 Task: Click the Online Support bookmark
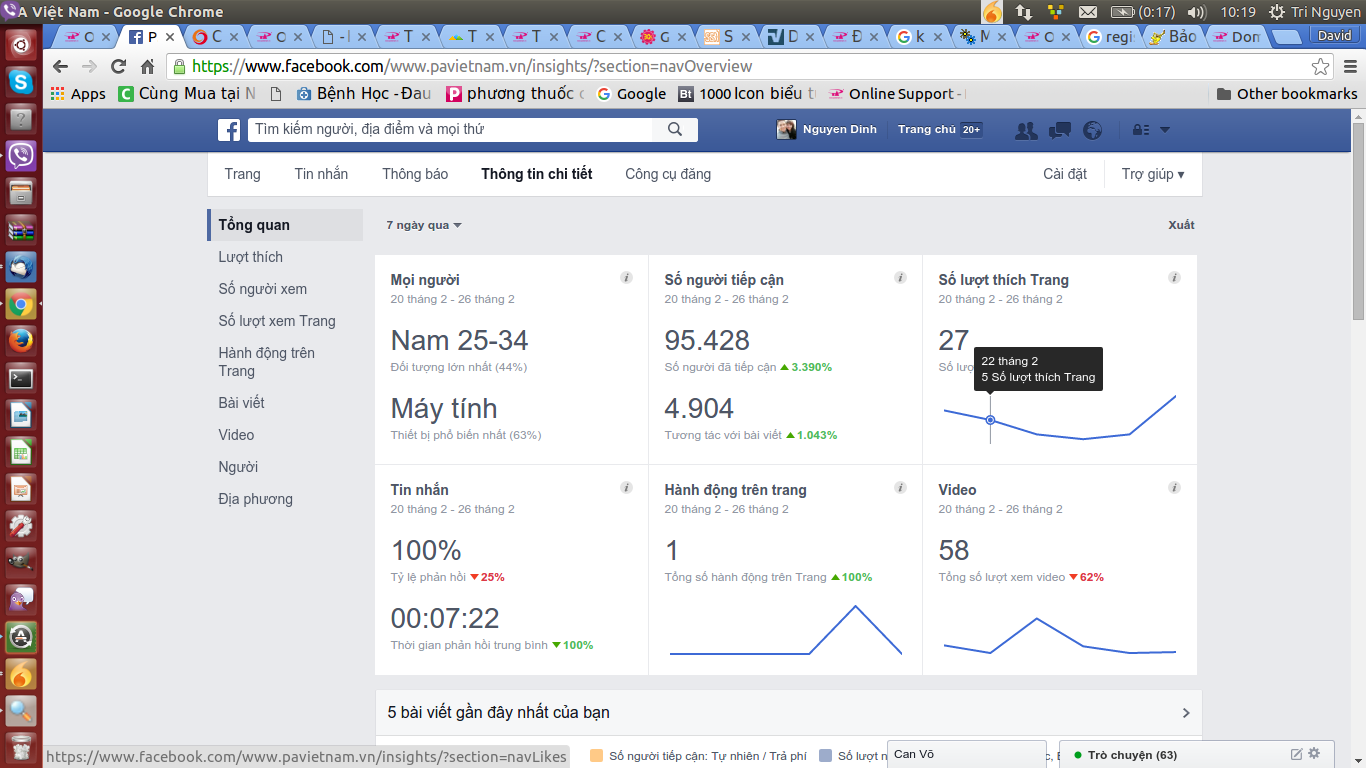(897, 94)
